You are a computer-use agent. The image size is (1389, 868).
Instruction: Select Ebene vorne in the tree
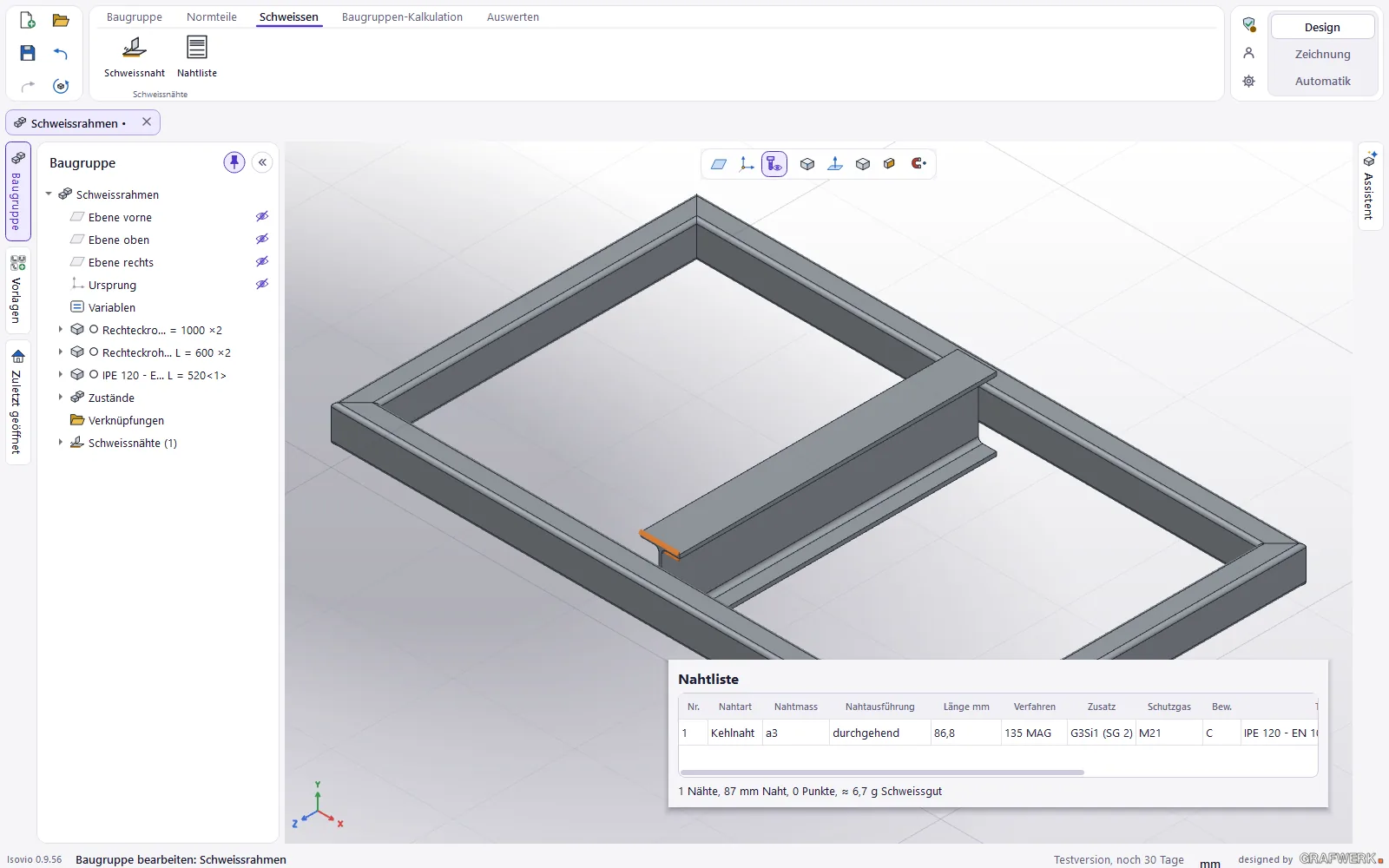[120, 217]
